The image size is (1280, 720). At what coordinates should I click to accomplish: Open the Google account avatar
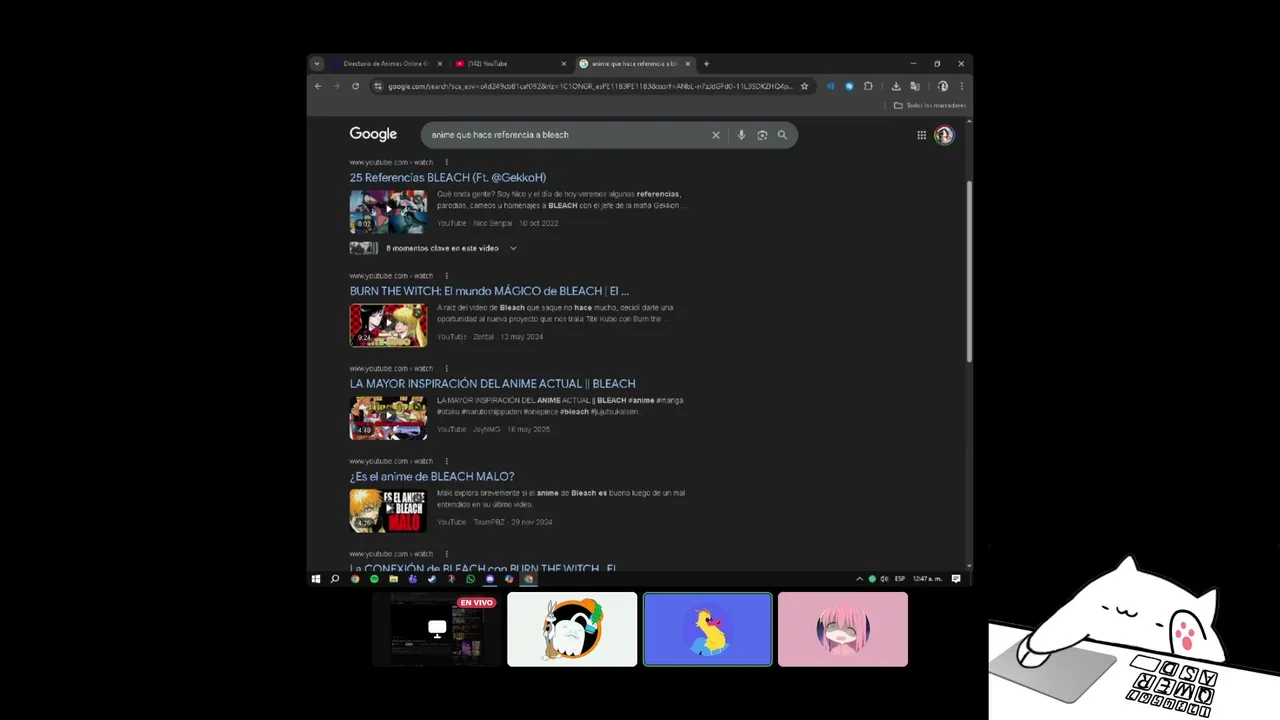point(944,135)
